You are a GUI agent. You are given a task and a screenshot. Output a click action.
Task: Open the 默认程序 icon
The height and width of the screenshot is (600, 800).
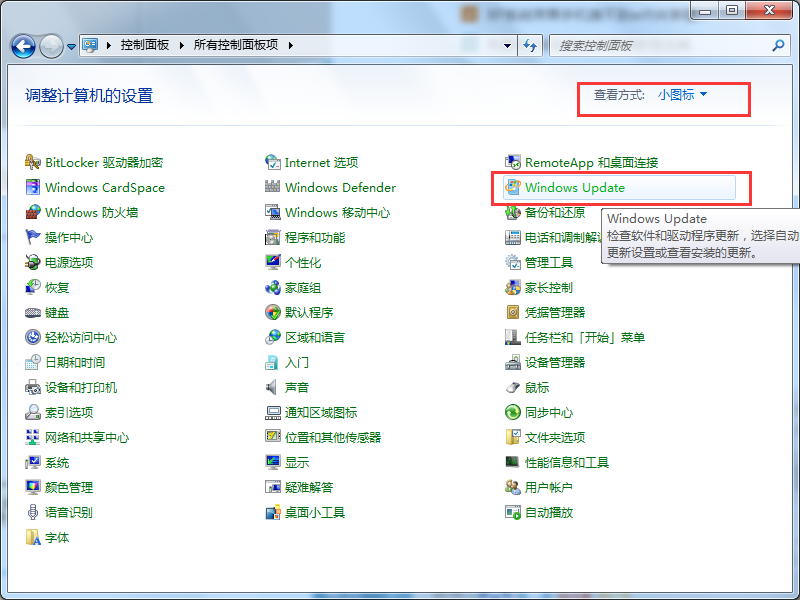272,312
